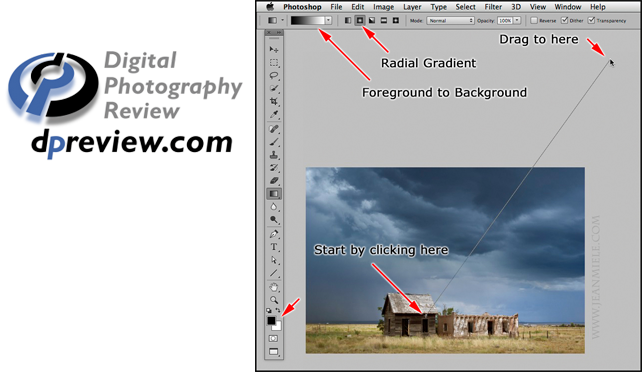642x382 pixels.
Task: Click the black foreground color swatch
Action: 271,321
